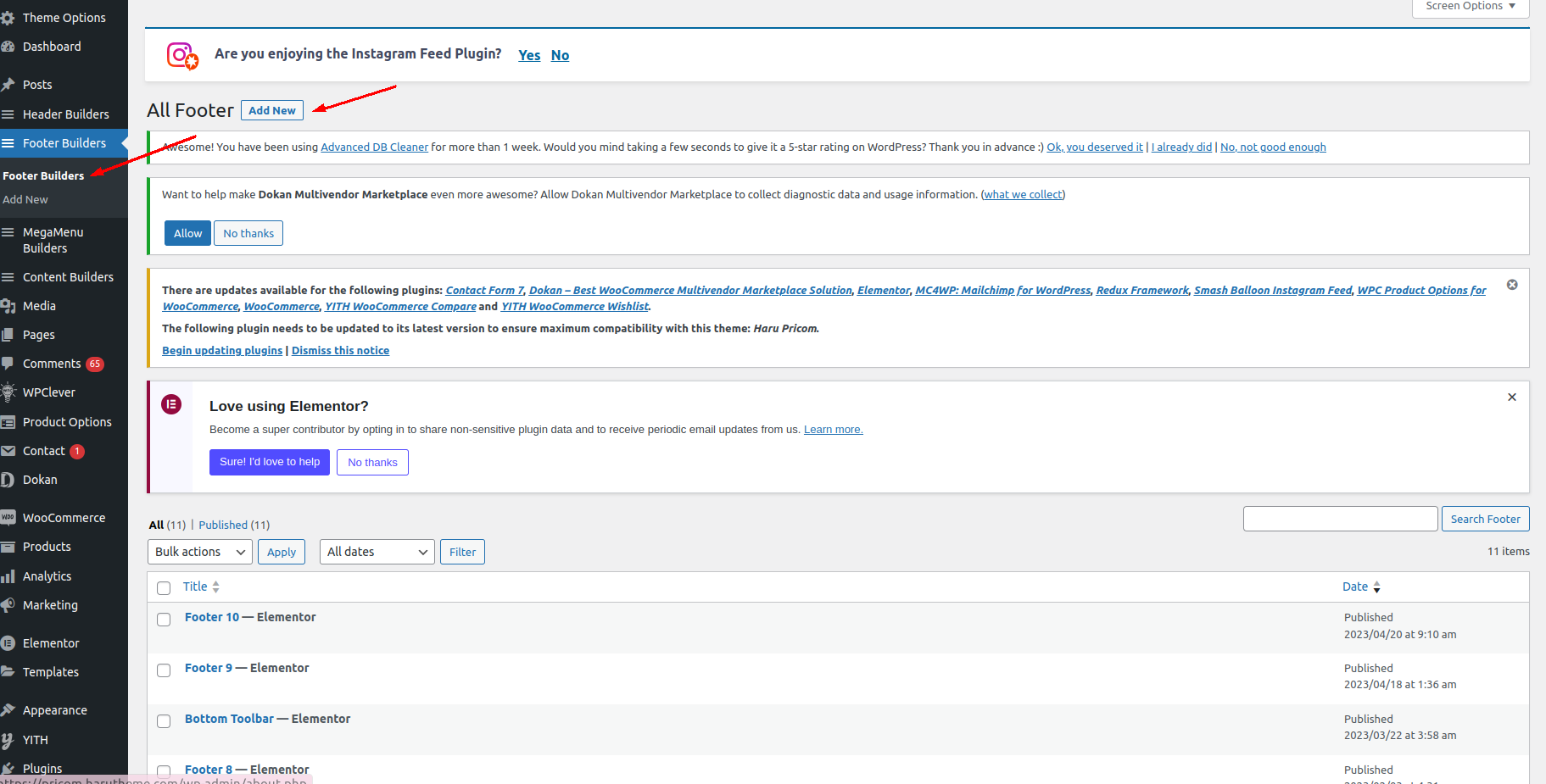The image size is (1546, 784).
Task: Click Dismiss this notice link
Action: point(341,350)
